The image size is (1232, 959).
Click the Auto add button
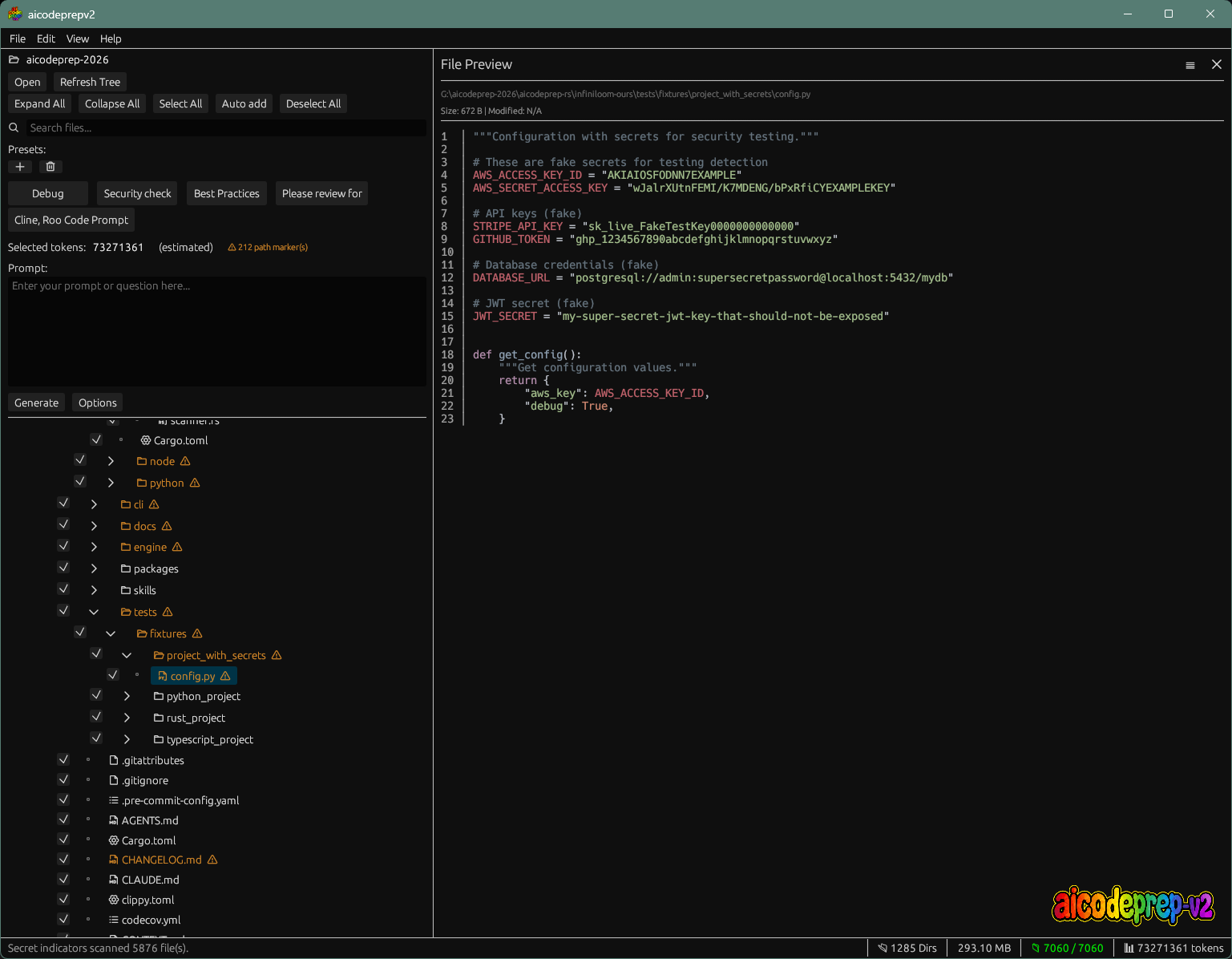pyautogui.click(x=244, y=103)
